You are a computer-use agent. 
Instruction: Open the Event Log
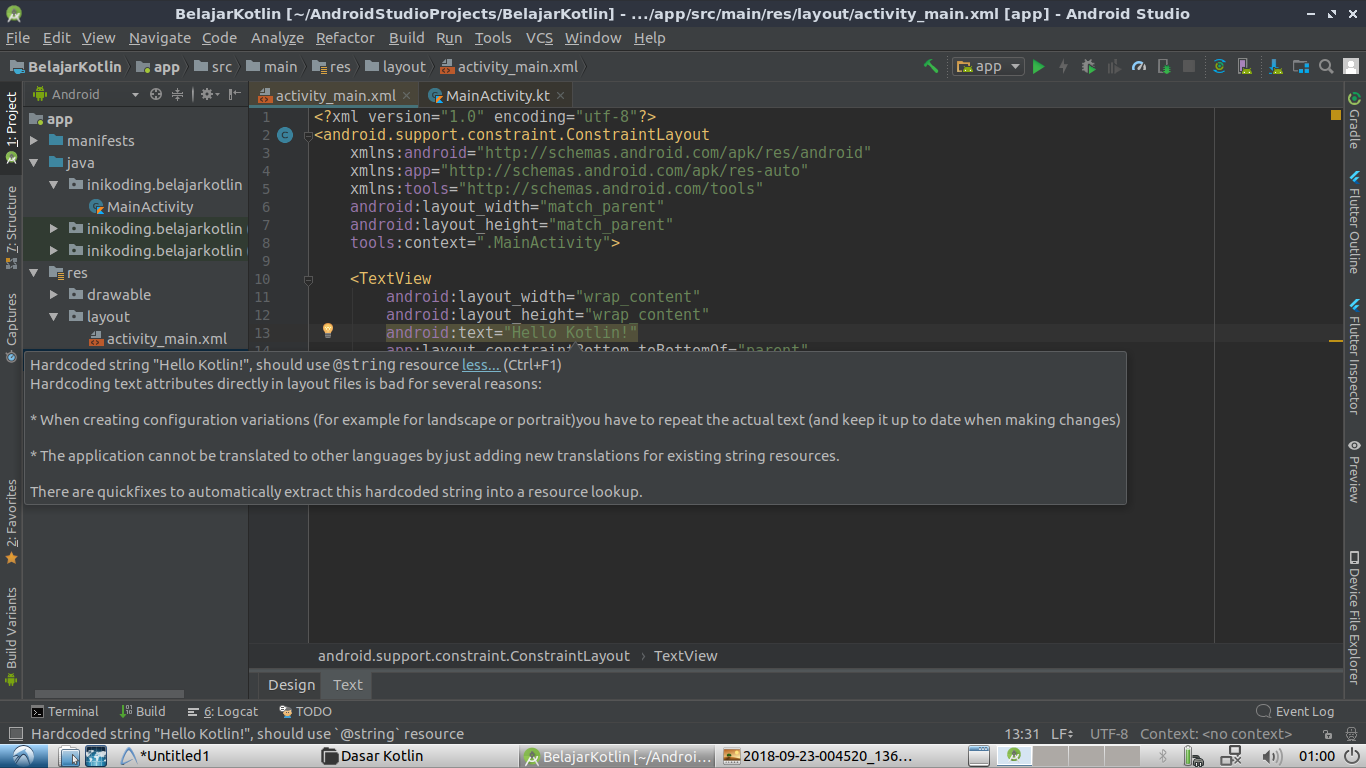1295,711
